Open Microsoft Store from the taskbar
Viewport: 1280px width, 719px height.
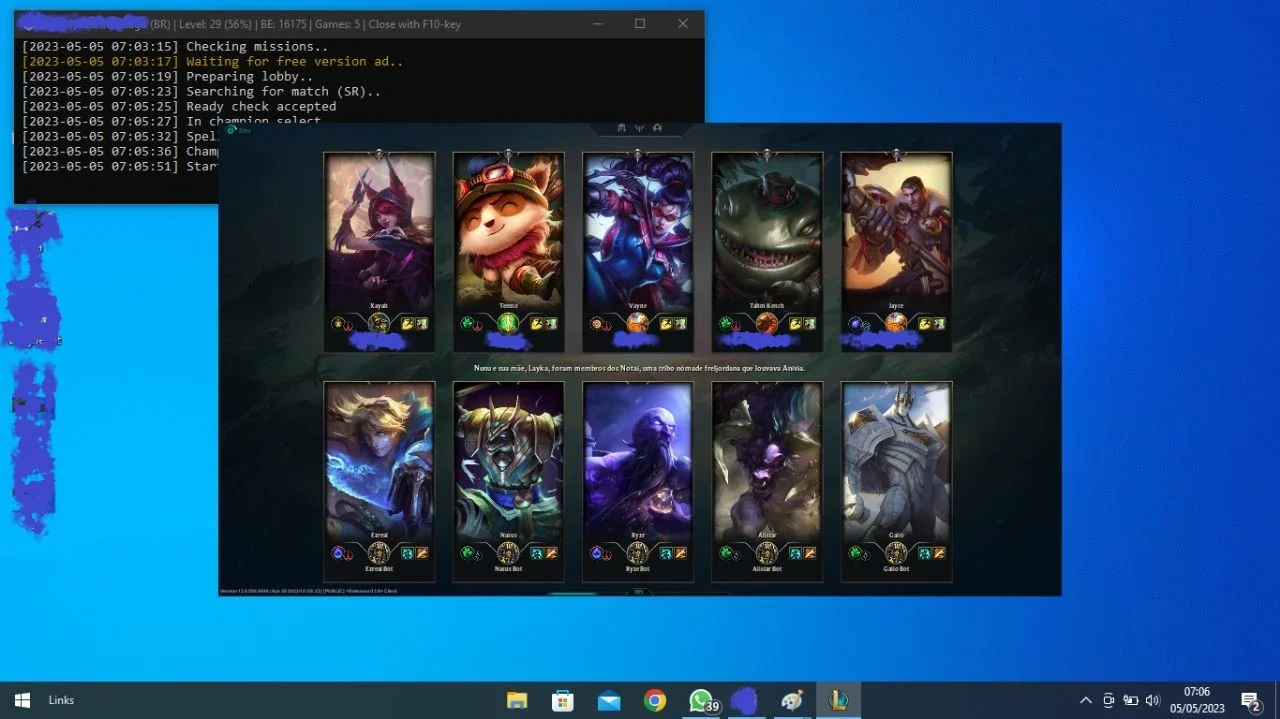[563, 700]
